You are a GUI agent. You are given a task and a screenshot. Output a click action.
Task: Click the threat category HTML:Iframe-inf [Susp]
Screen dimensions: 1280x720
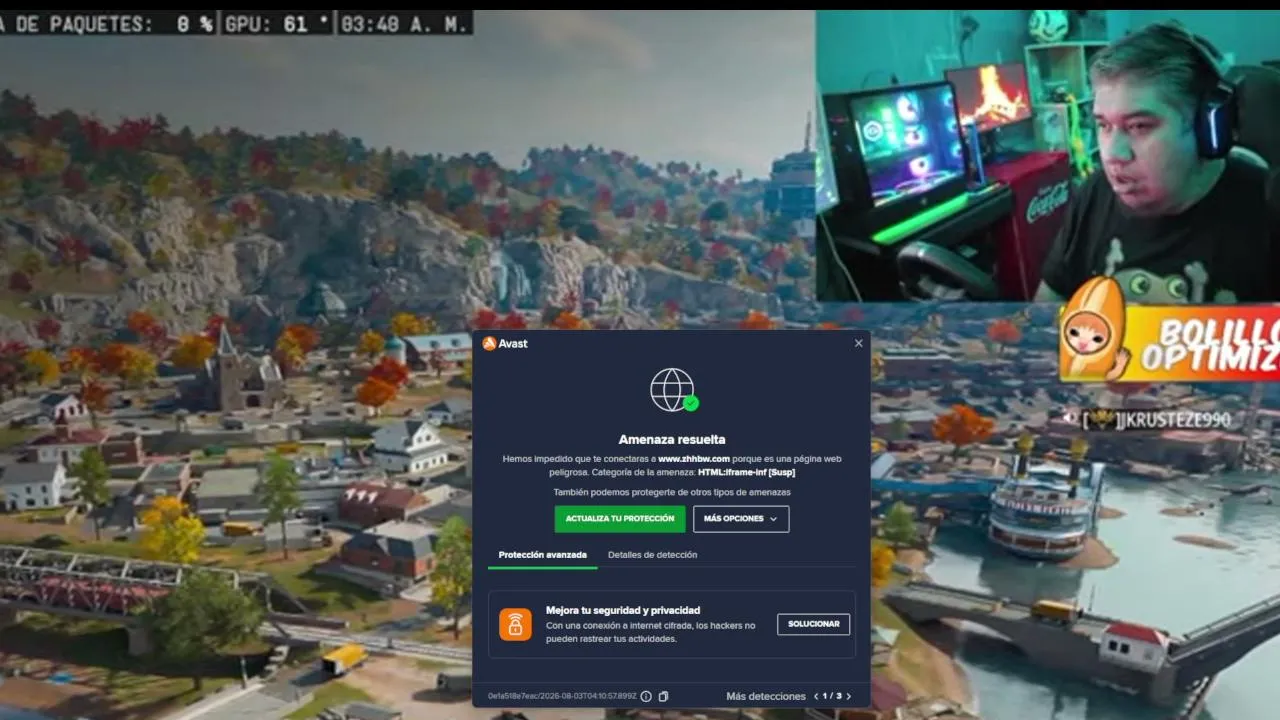click(746, 472)
